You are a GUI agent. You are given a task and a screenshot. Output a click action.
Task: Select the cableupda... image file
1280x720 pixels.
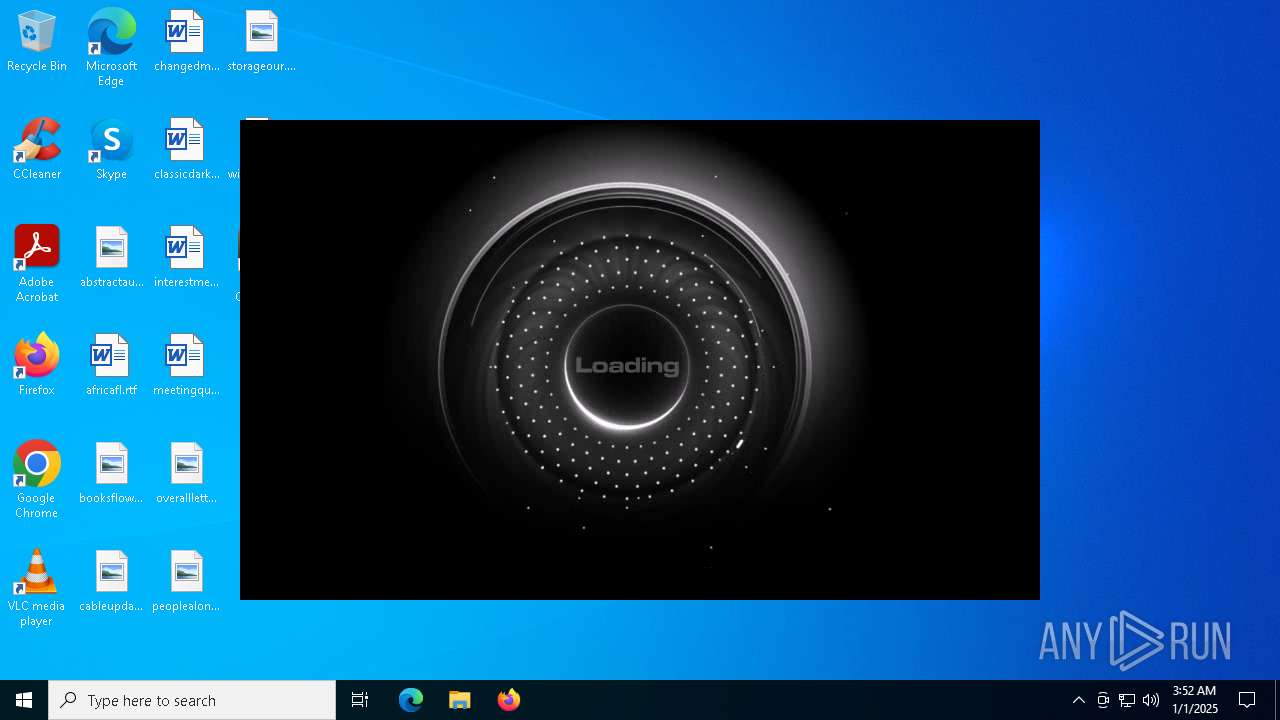111,581
